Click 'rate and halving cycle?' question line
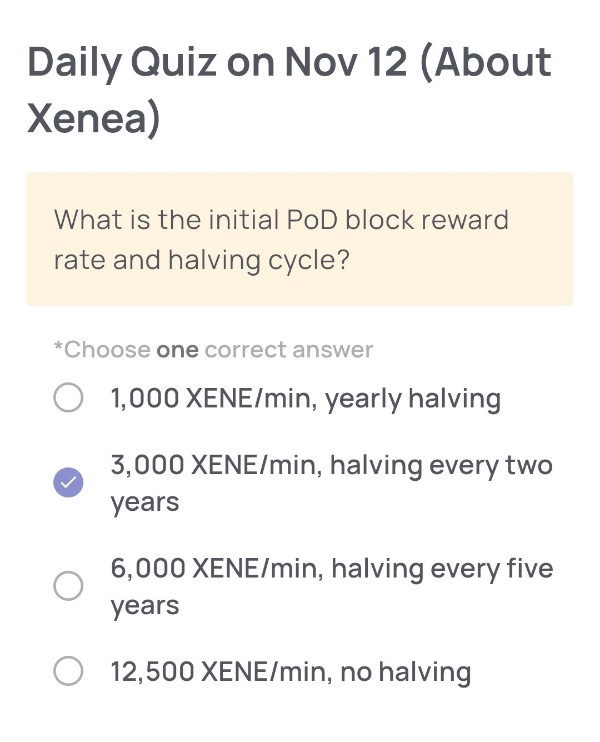This screenshot has height=742, width=600. coord(200,260)
